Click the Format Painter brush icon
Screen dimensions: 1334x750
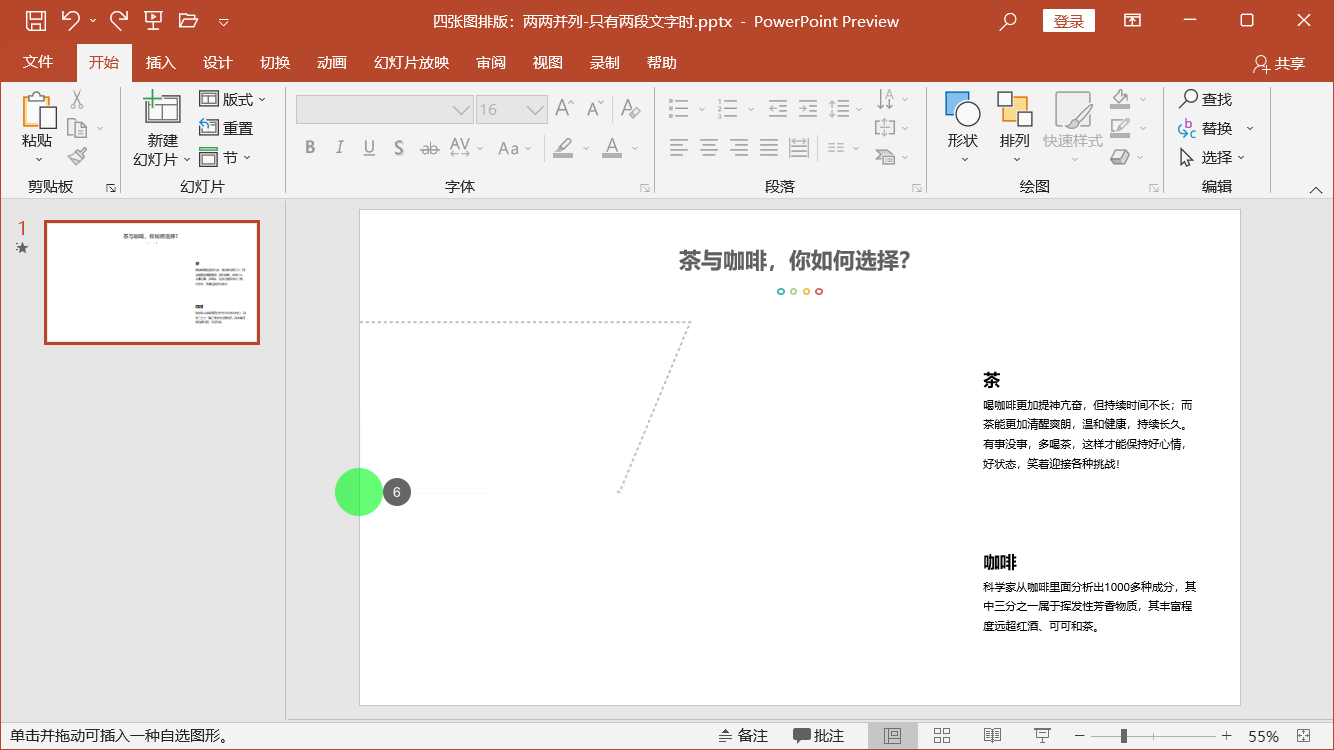coord(77,156)
